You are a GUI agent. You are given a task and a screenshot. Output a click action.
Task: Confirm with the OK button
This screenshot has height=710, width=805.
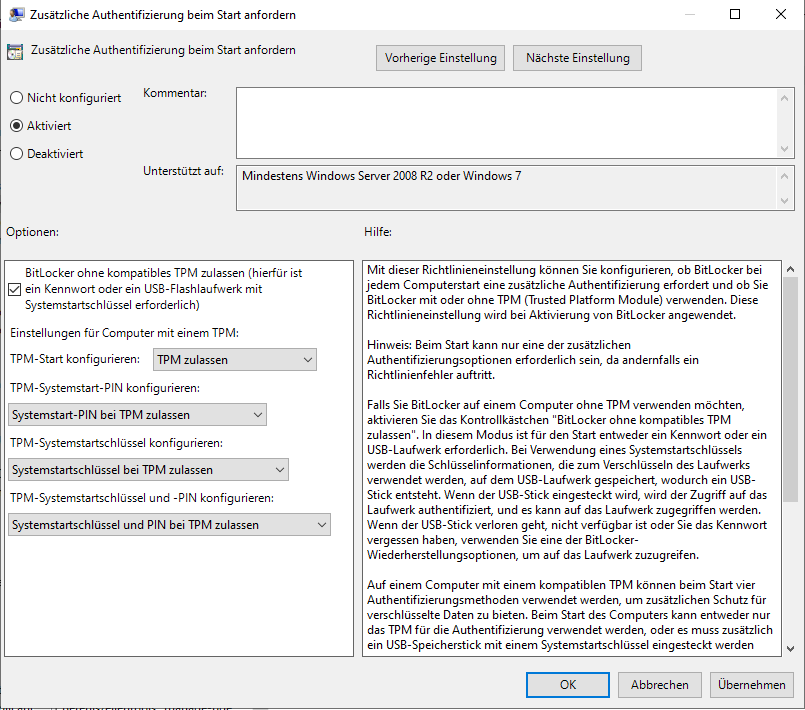(x=568, y=685)
